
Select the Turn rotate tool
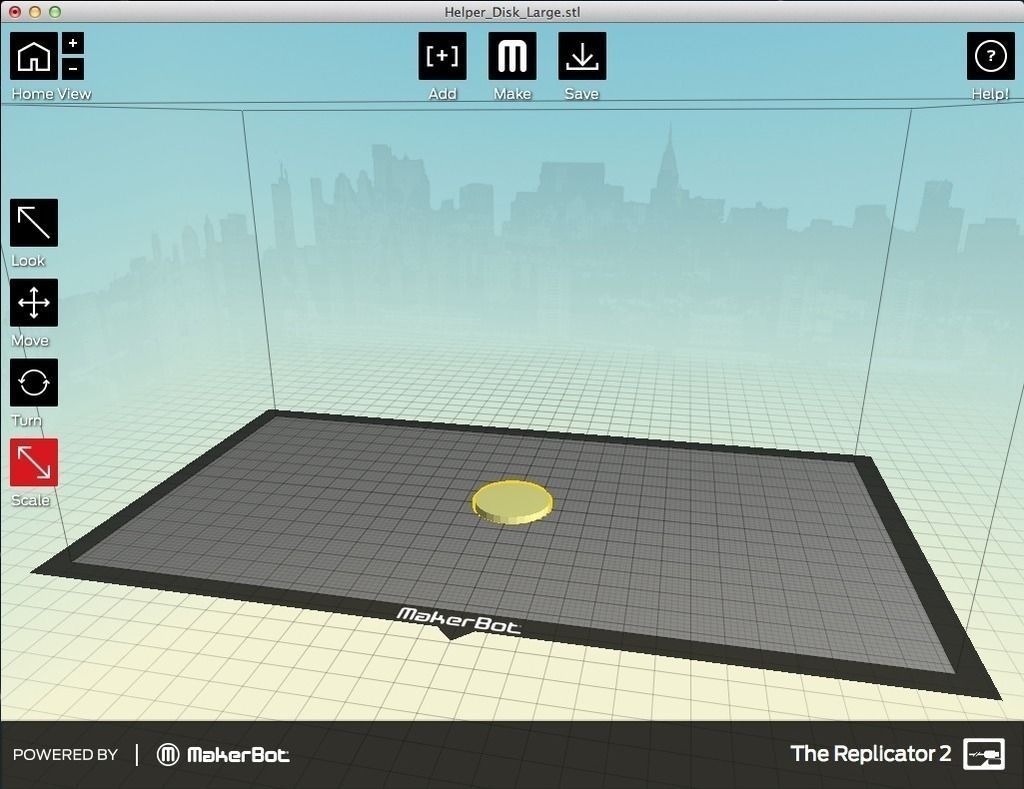pyautogui.click(x=34, y=383)
